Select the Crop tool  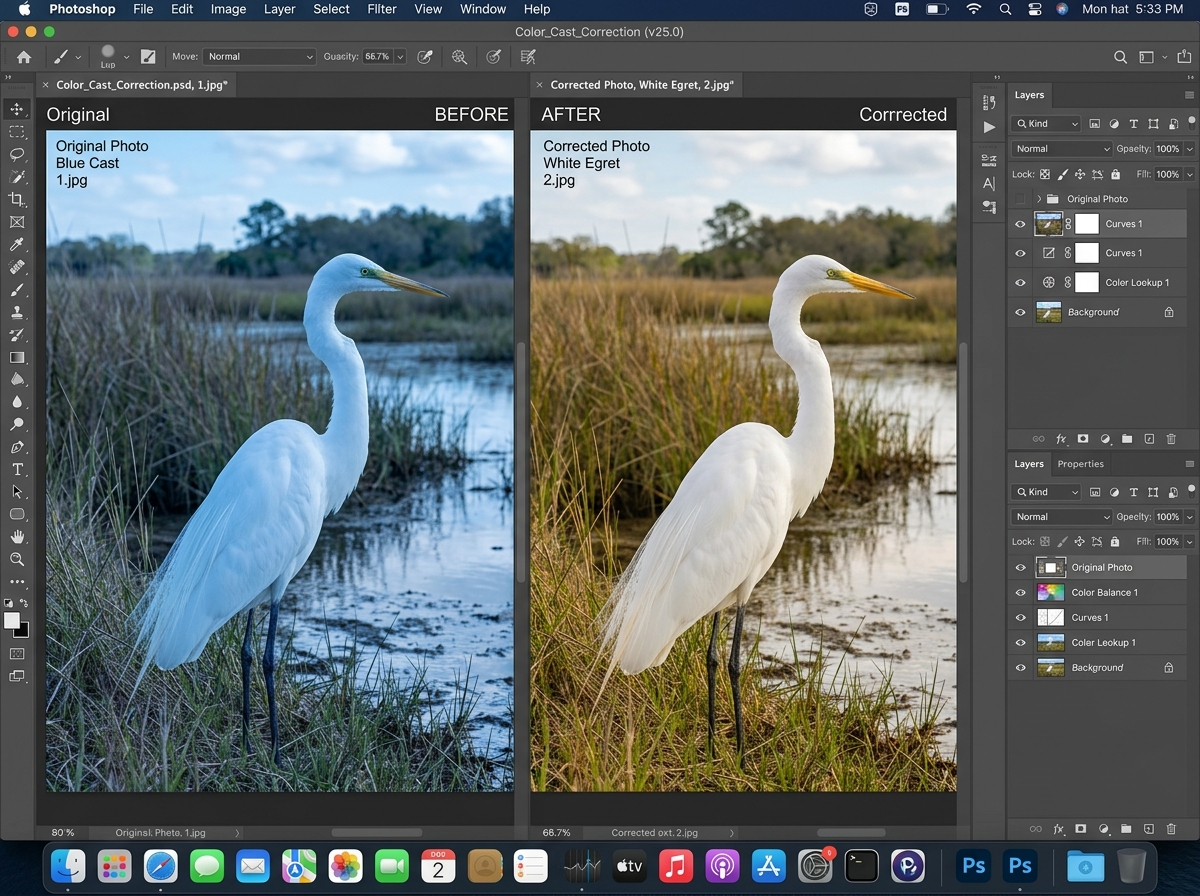coord(16,199)
